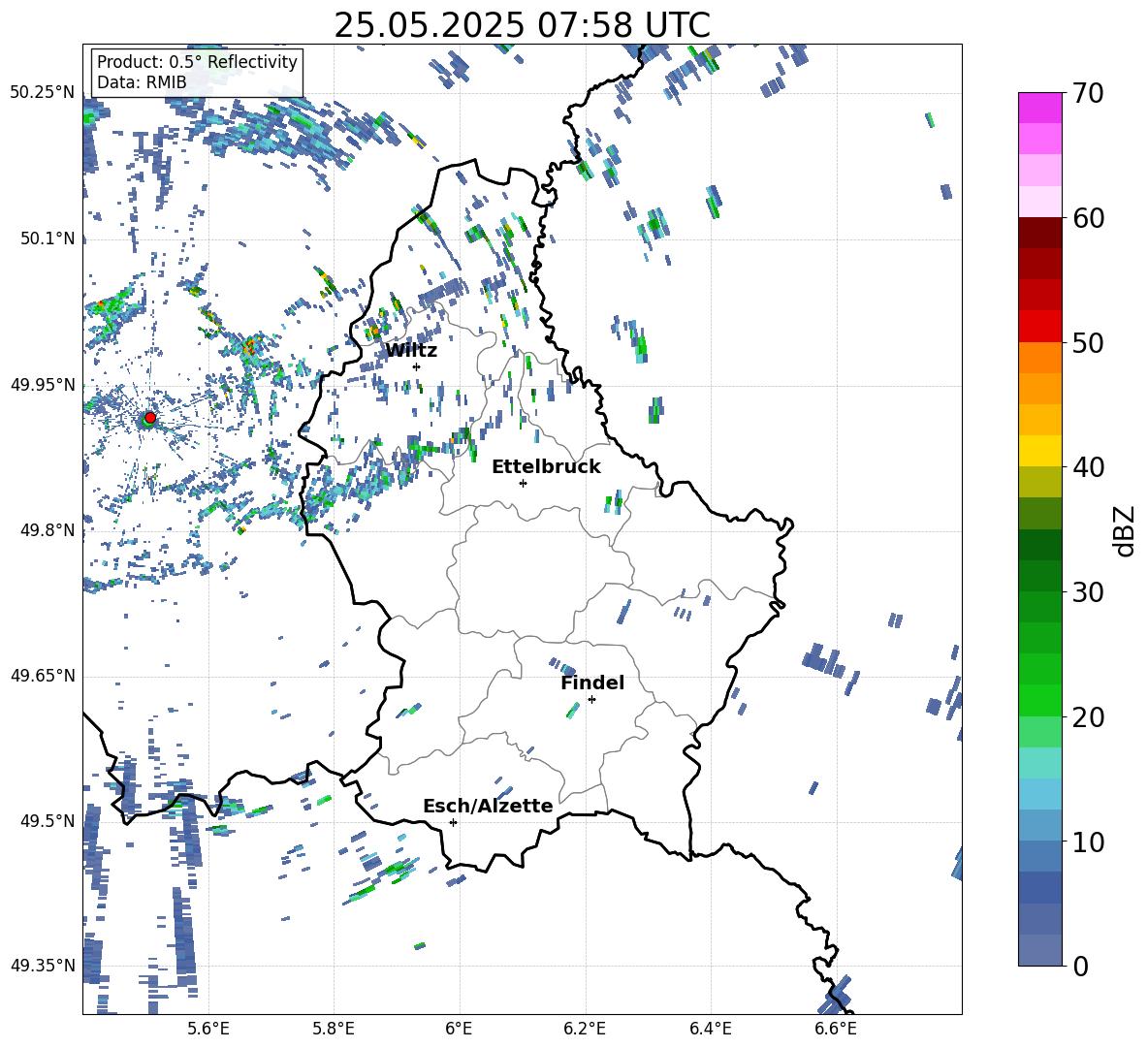Viewport: 1148px width, 1048px height.
Task: Click the 20 label on the colorbar
Action: point(1088,716)
